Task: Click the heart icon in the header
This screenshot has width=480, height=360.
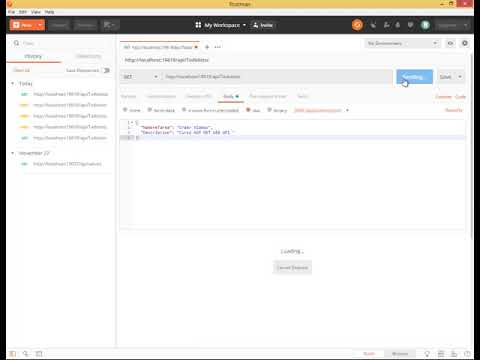Action: 410,25
